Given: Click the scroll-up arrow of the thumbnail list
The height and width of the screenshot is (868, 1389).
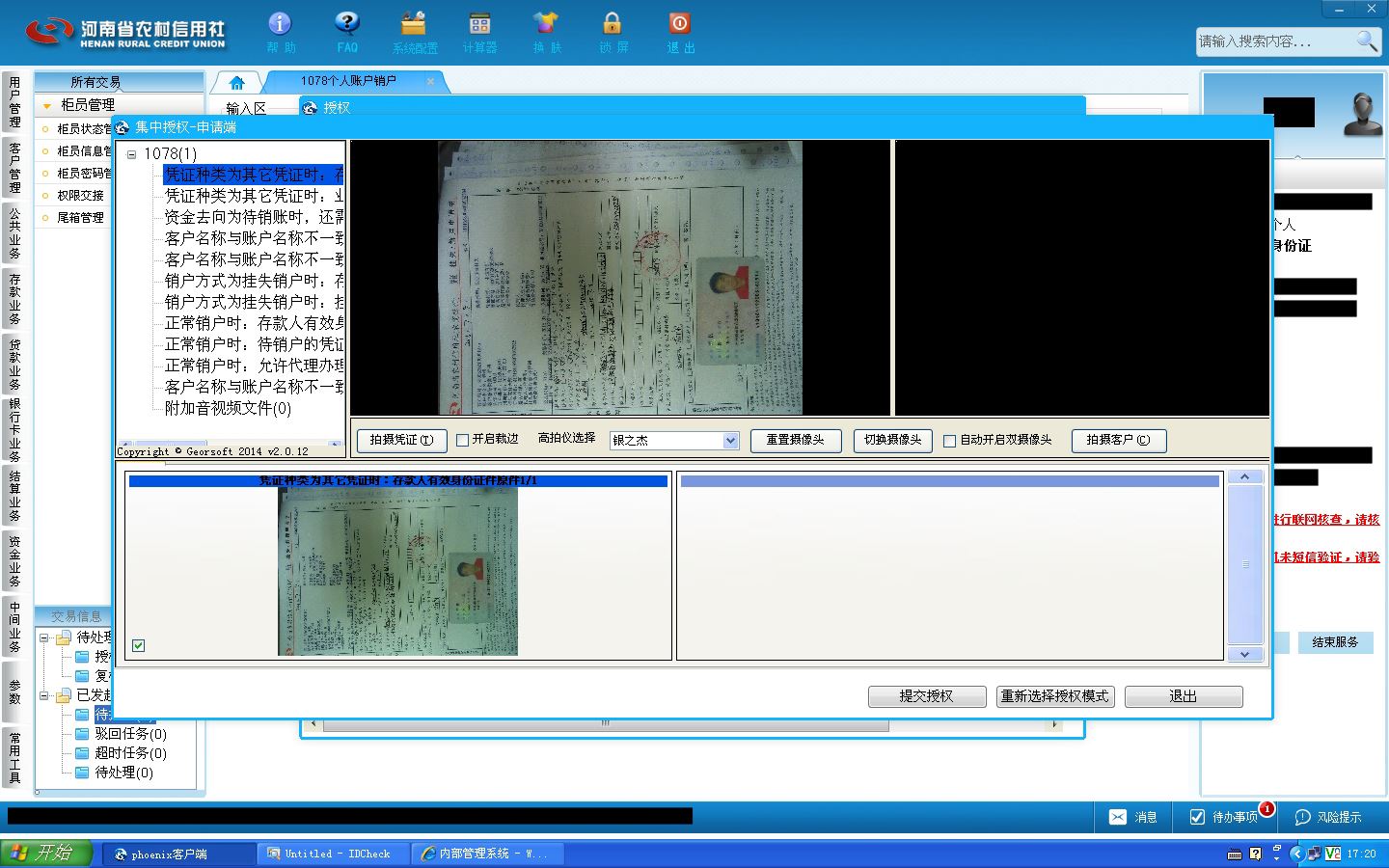Looking at the screenshot, I should [x=1244, y=476].
